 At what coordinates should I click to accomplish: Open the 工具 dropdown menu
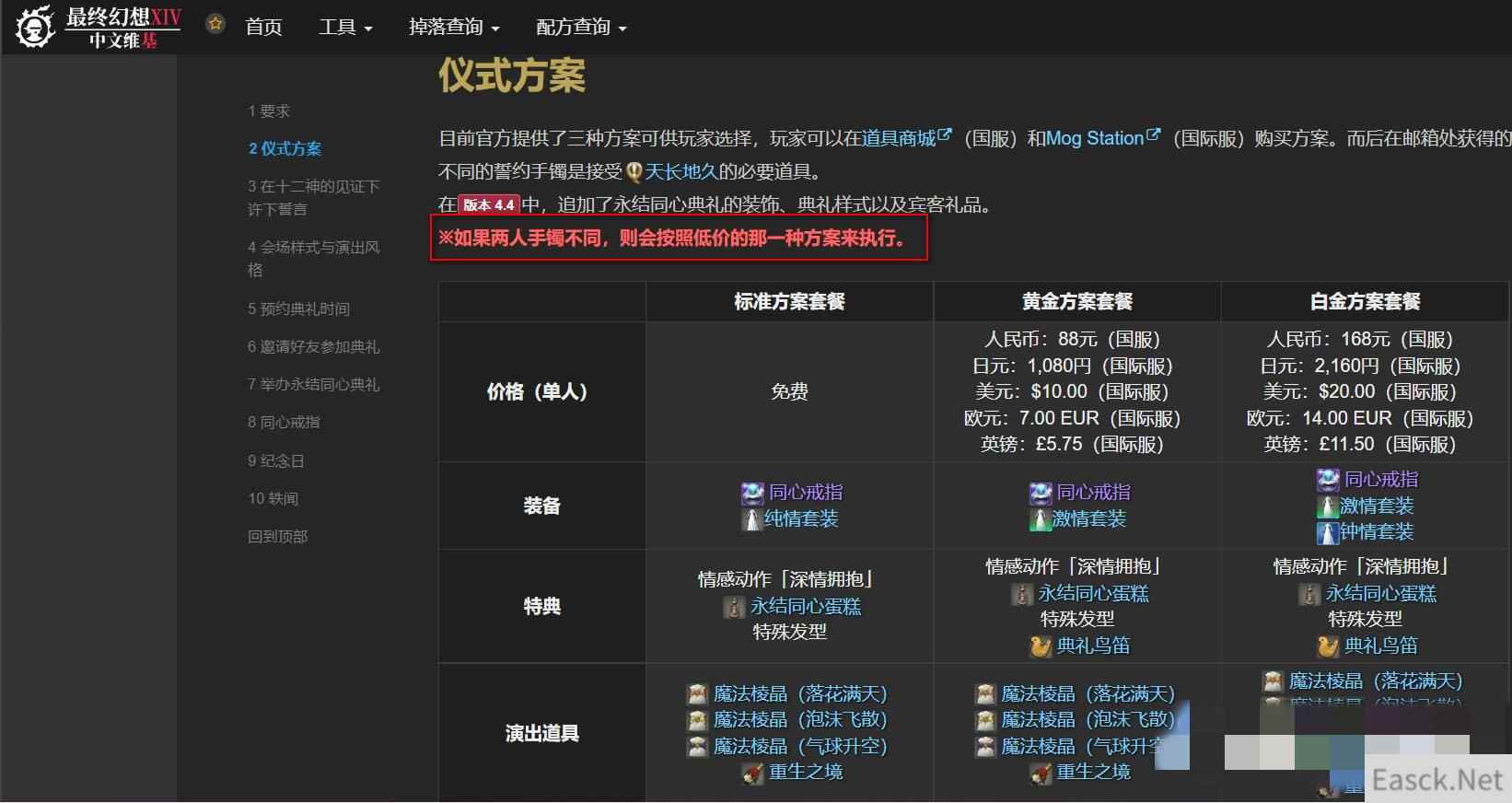click(x=345, y=27)
